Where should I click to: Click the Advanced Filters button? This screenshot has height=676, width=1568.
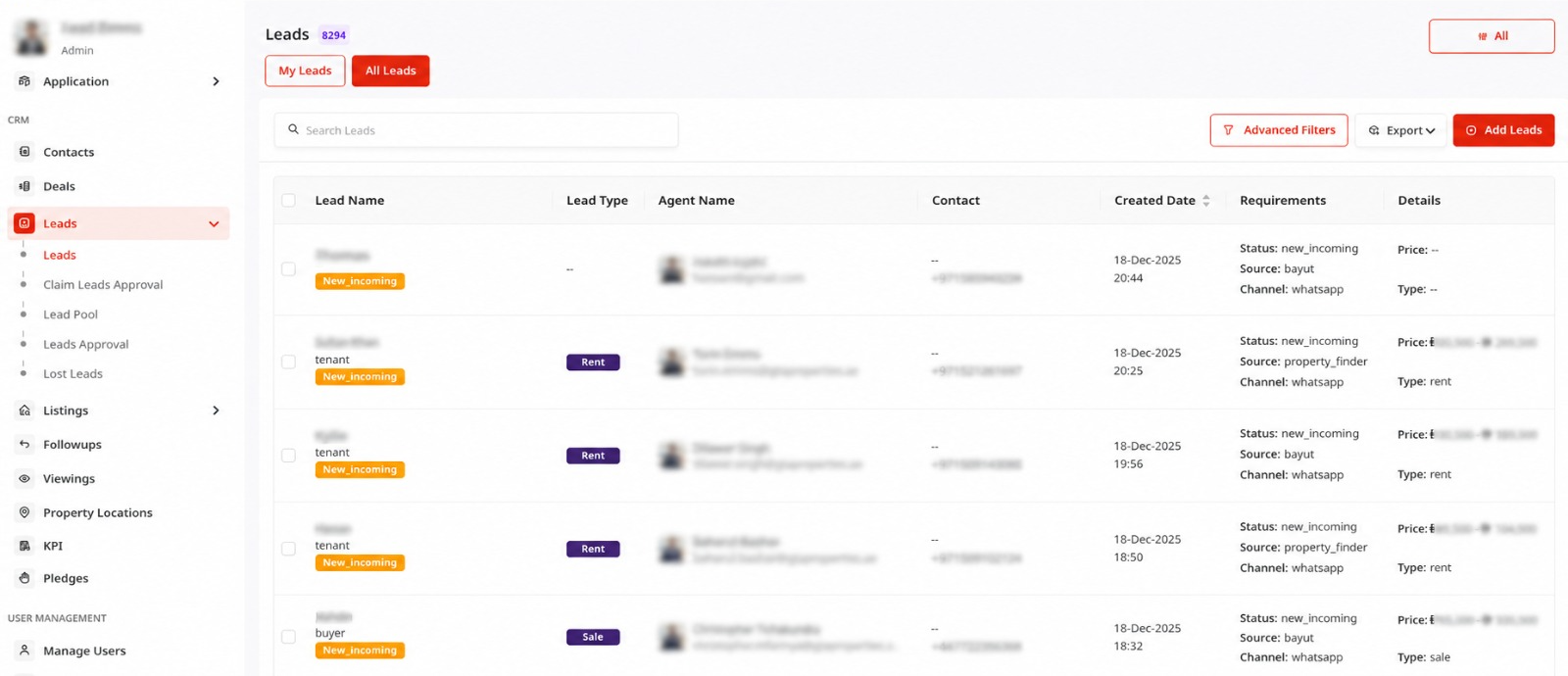1279,130
